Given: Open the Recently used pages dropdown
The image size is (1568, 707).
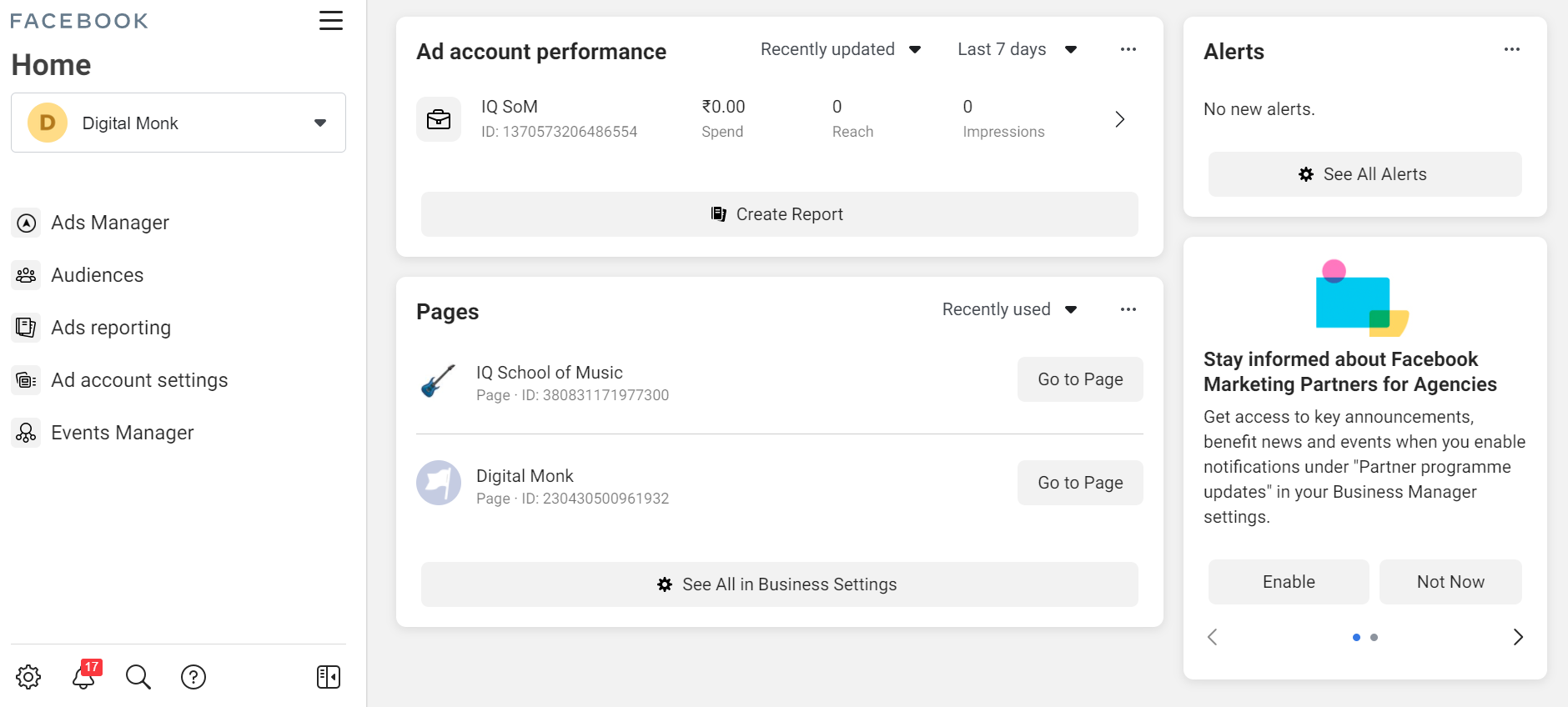Looking at the screenshot, I should pyautogui.click(x=1010, y=309).
